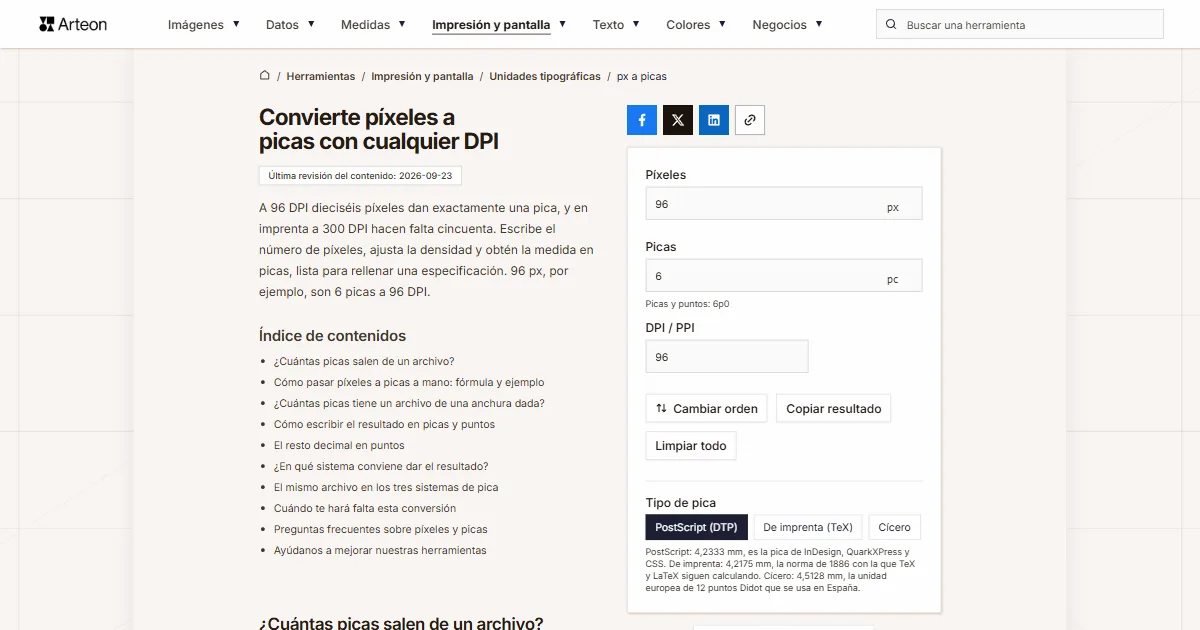Screen dimensions: 1200x630
Task: Go to home breadcrumb icon
Action: 265,76
